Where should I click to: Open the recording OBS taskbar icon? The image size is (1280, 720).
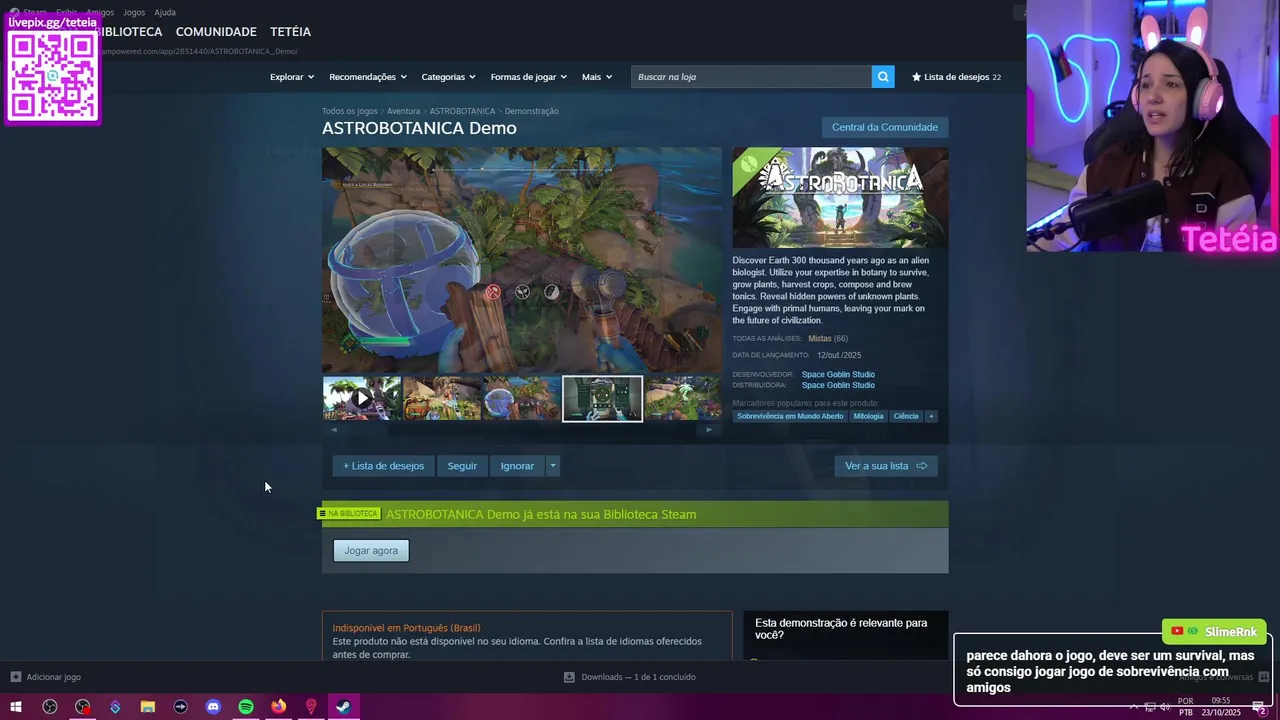[x=82, y=707]
